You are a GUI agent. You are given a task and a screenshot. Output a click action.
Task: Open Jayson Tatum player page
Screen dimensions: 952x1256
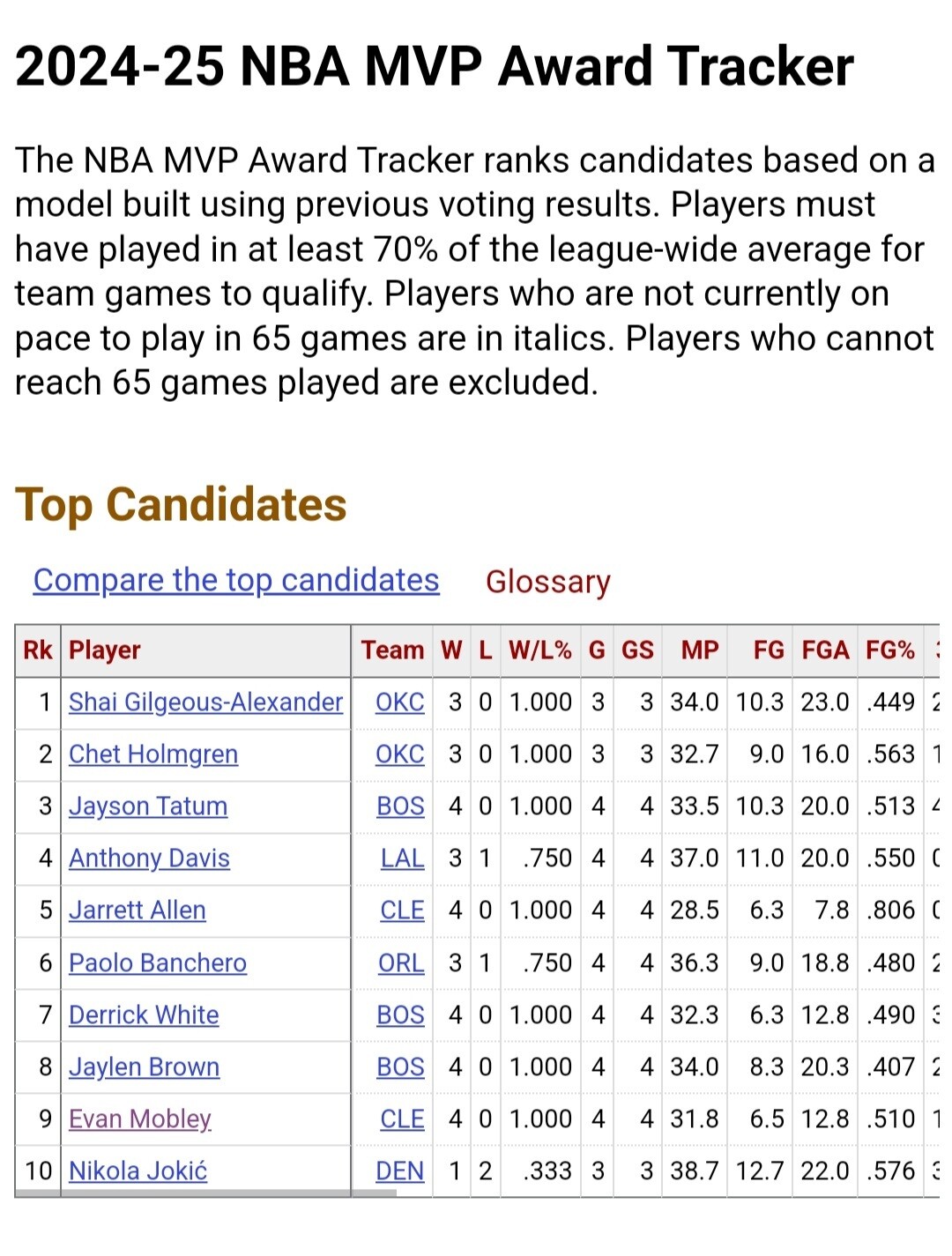pyautogui.click(x=148, y=806)
